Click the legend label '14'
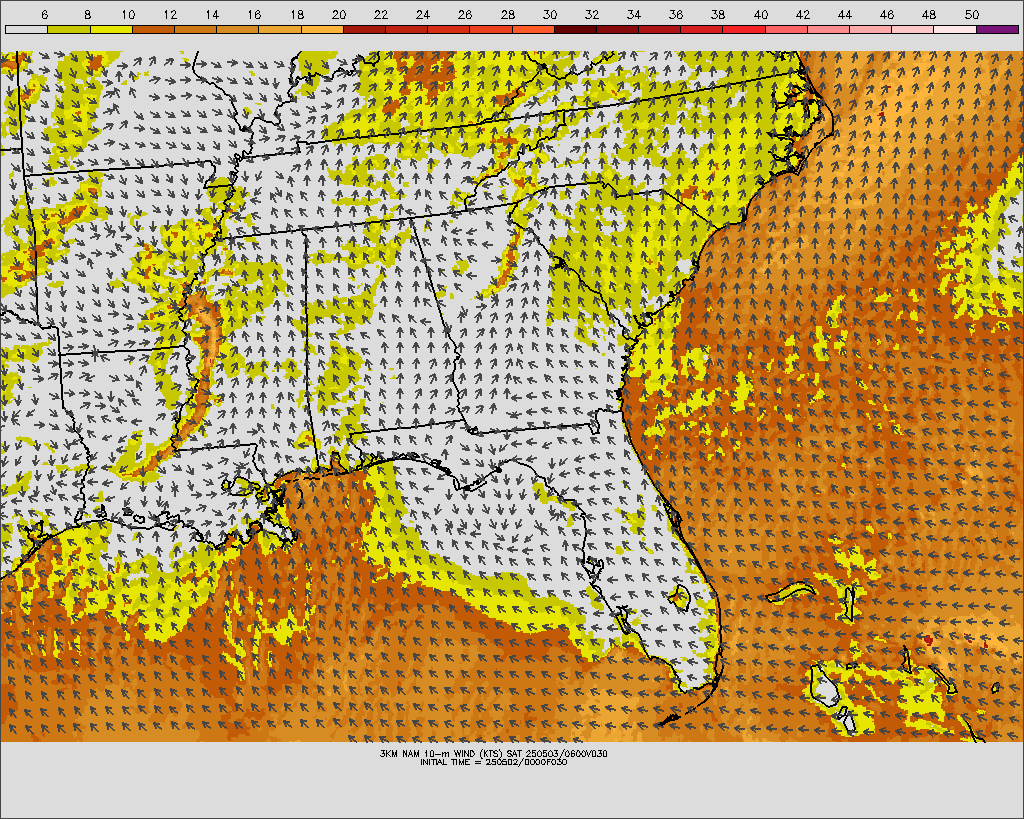The image size is (1024, 819). [212, 14]
